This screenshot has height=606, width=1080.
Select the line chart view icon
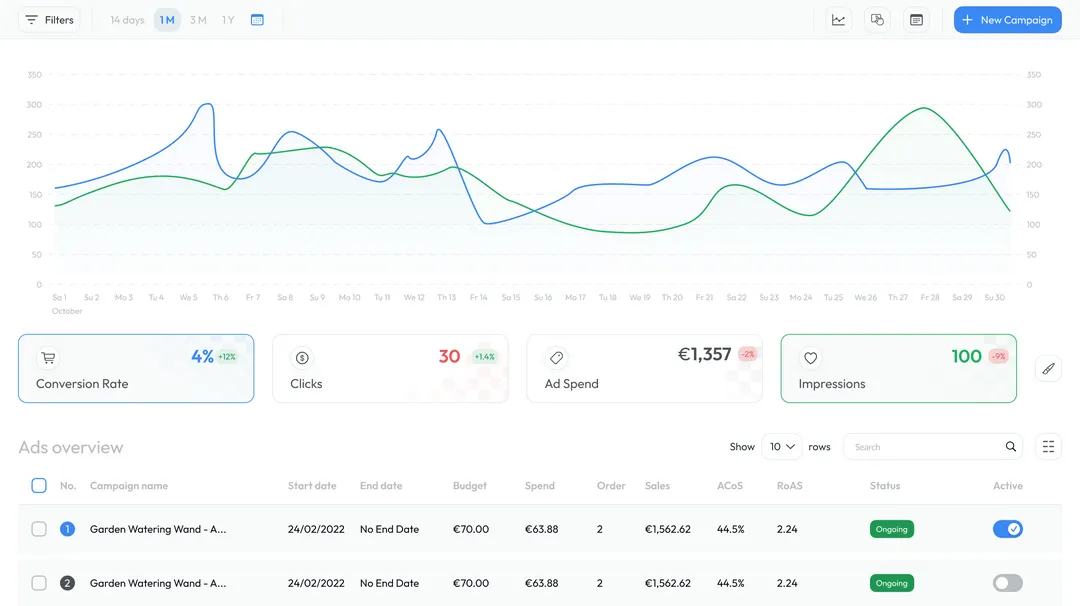pyautogui.click(x=838, y=19)
